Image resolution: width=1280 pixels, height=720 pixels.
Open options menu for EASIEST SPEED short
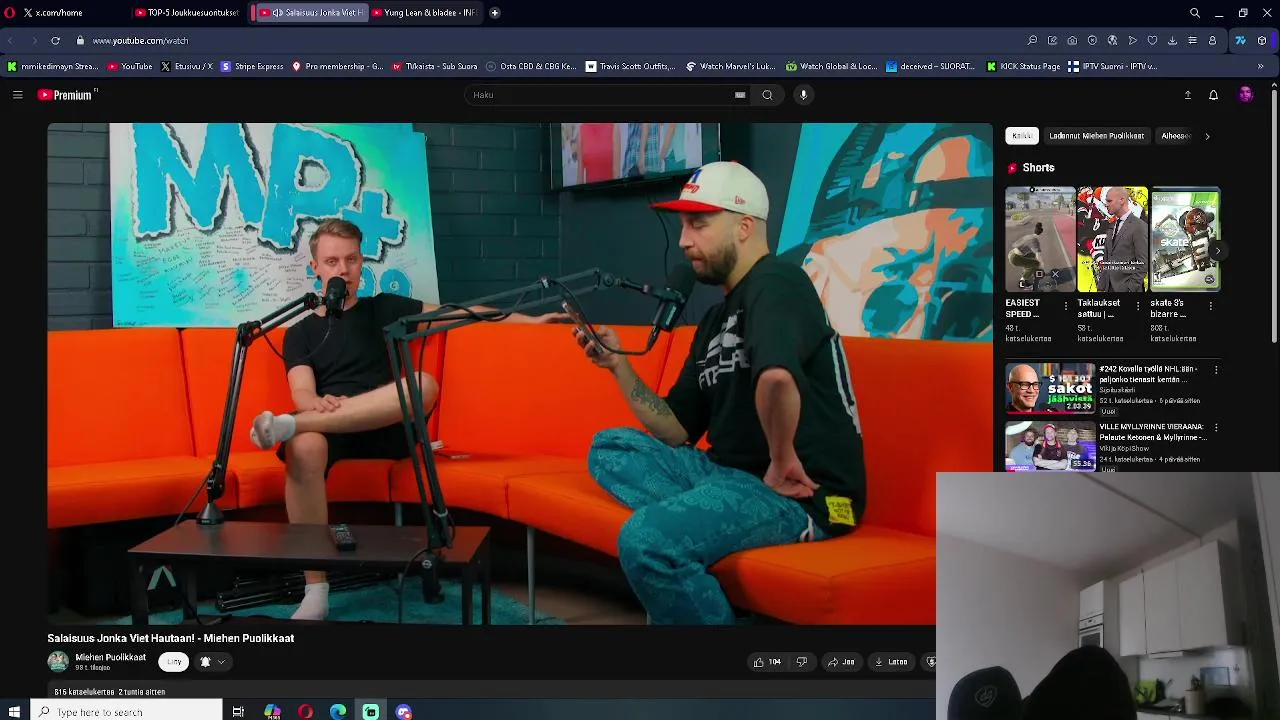coord(1065,306)
